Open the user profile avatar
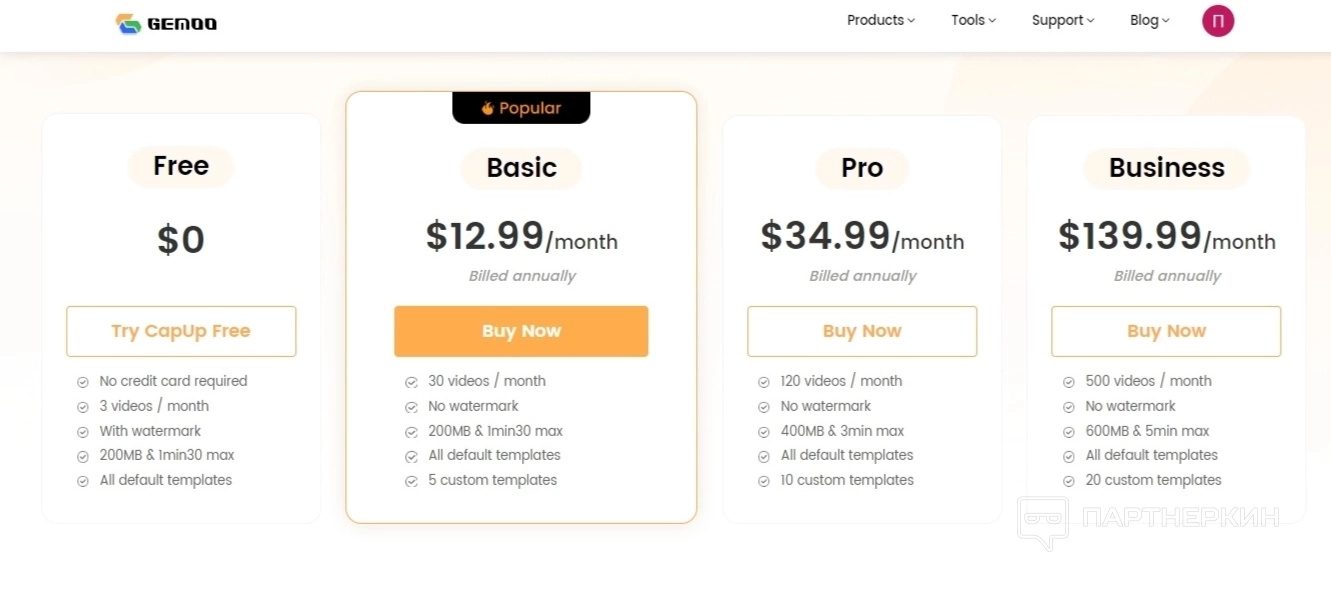 1218,21
